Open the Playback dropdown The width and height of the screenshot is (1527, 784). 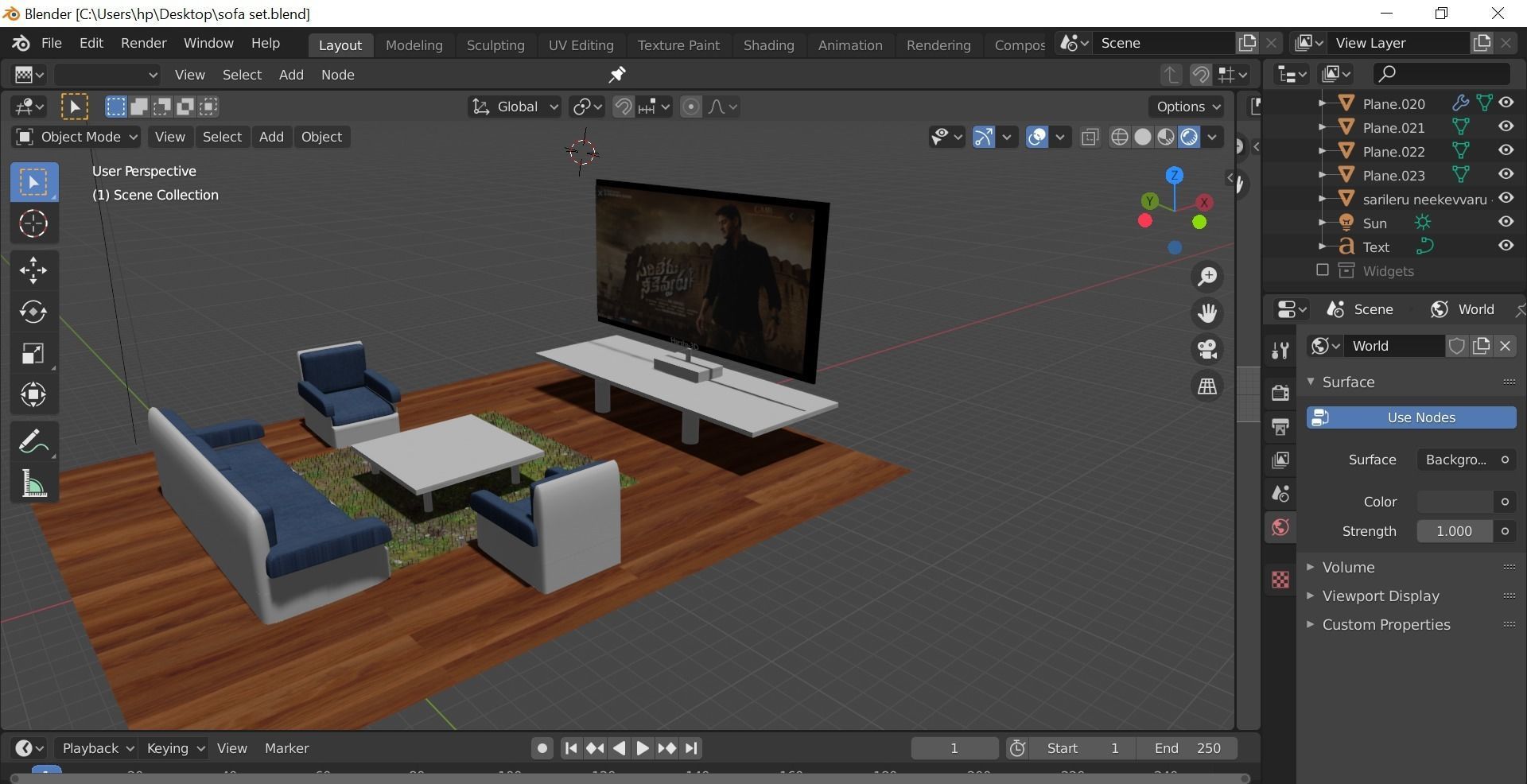pos(97,748)
